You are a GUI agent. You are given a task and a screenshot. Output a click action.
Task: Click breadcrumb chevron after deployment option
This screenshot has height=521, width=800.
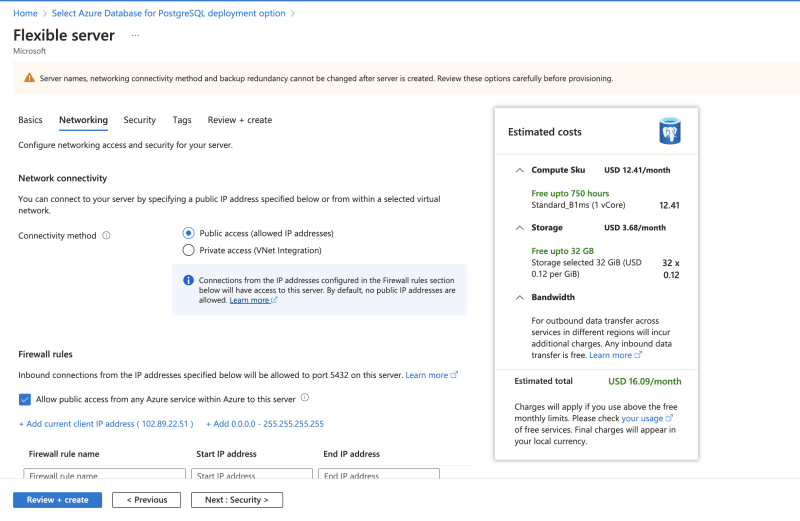(292, 14)
